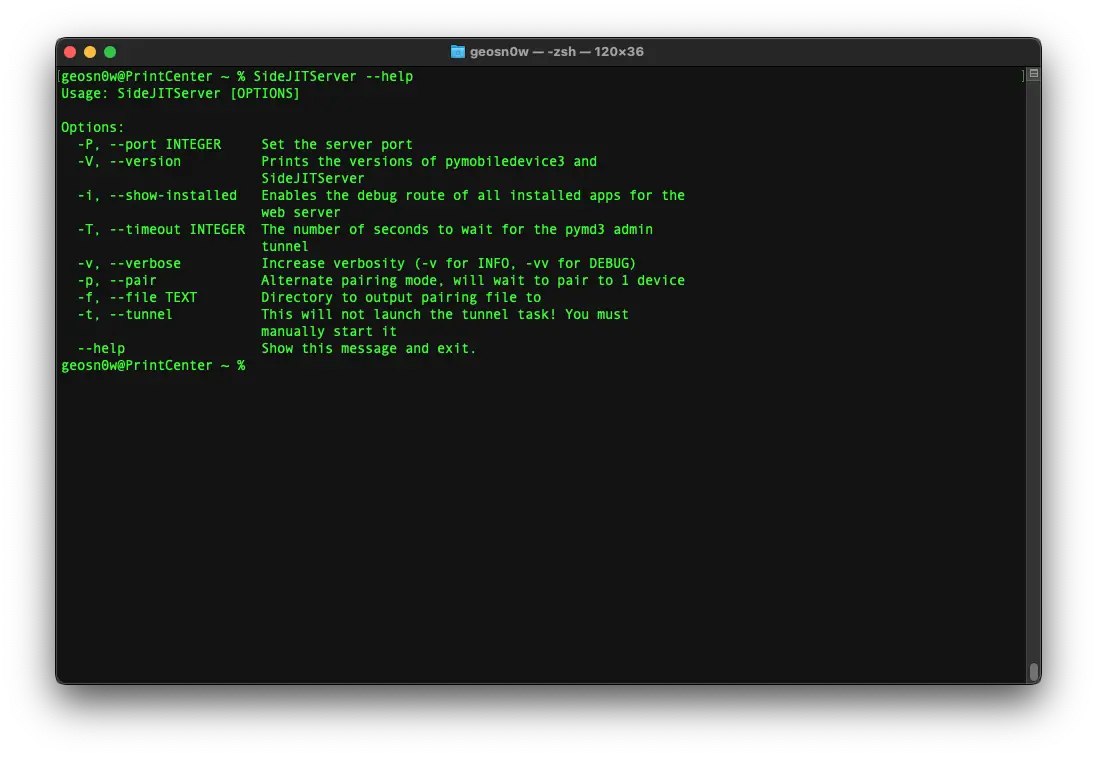
Task: Click 'Increase verbosity (-v for INFO' description
Action: (385, 263)
